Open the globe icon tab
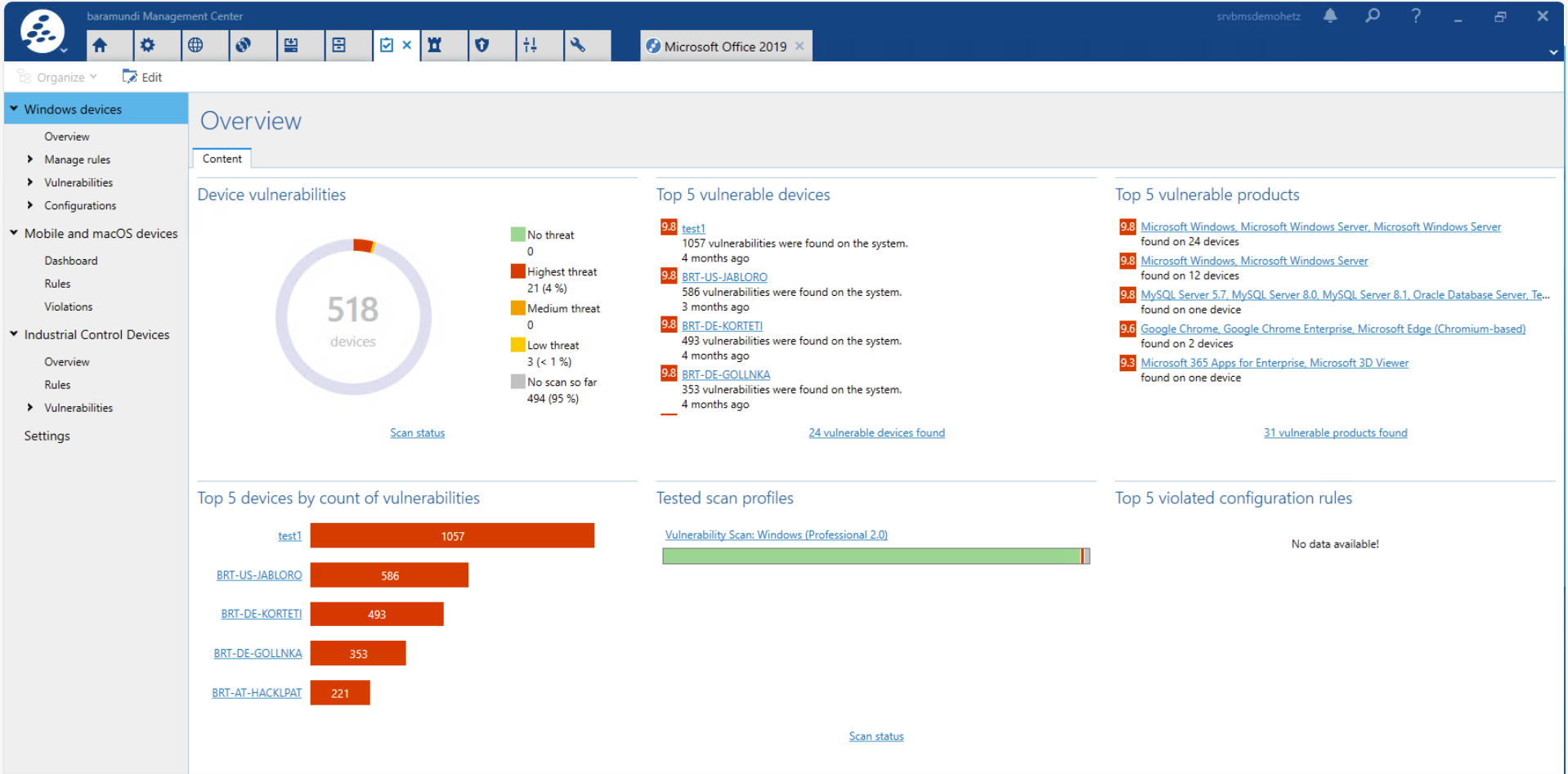The image size is (1568, 774). [195, 46]
